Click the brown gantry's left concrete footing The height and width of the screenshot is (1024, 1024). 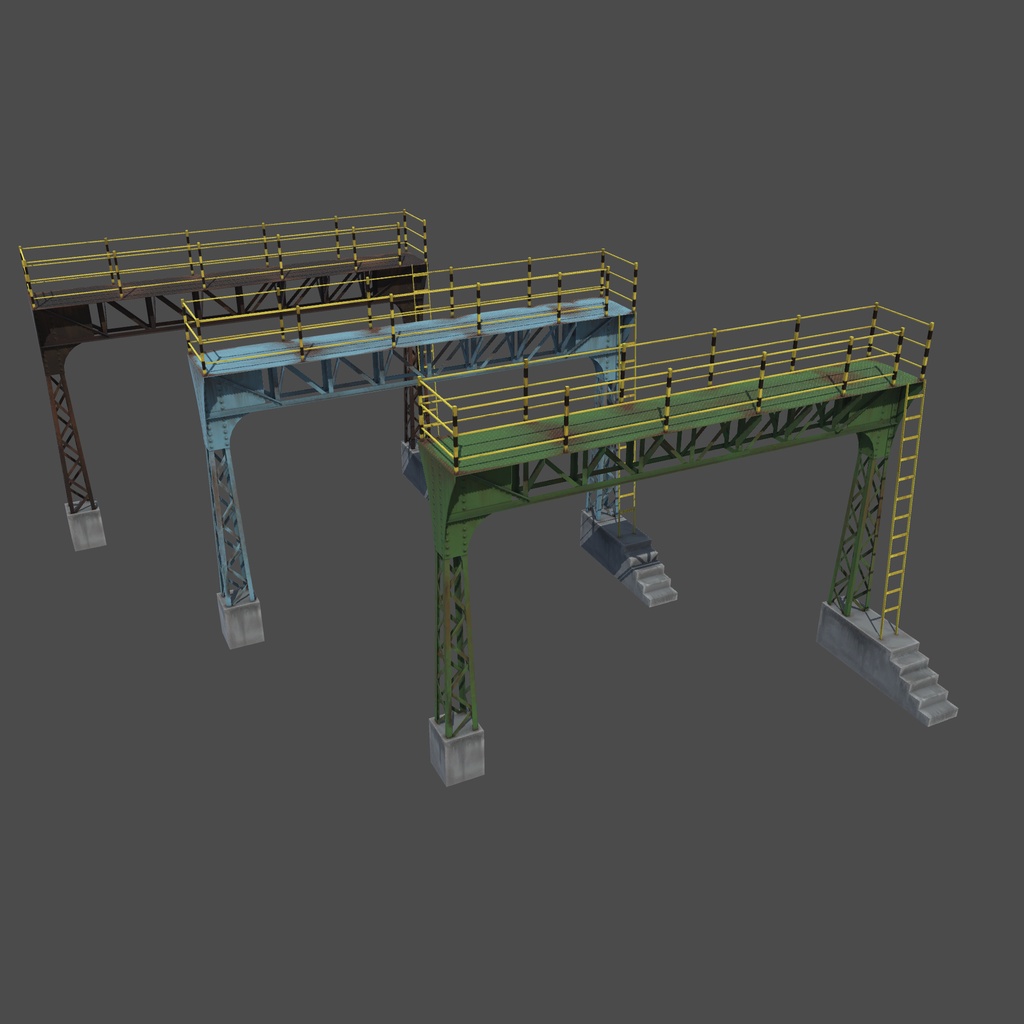(x=85, y=526)
